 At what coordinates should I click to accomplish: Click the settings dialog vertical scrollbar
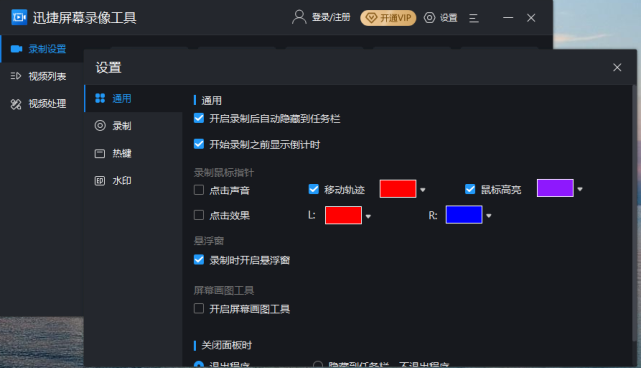click(634, 213)
